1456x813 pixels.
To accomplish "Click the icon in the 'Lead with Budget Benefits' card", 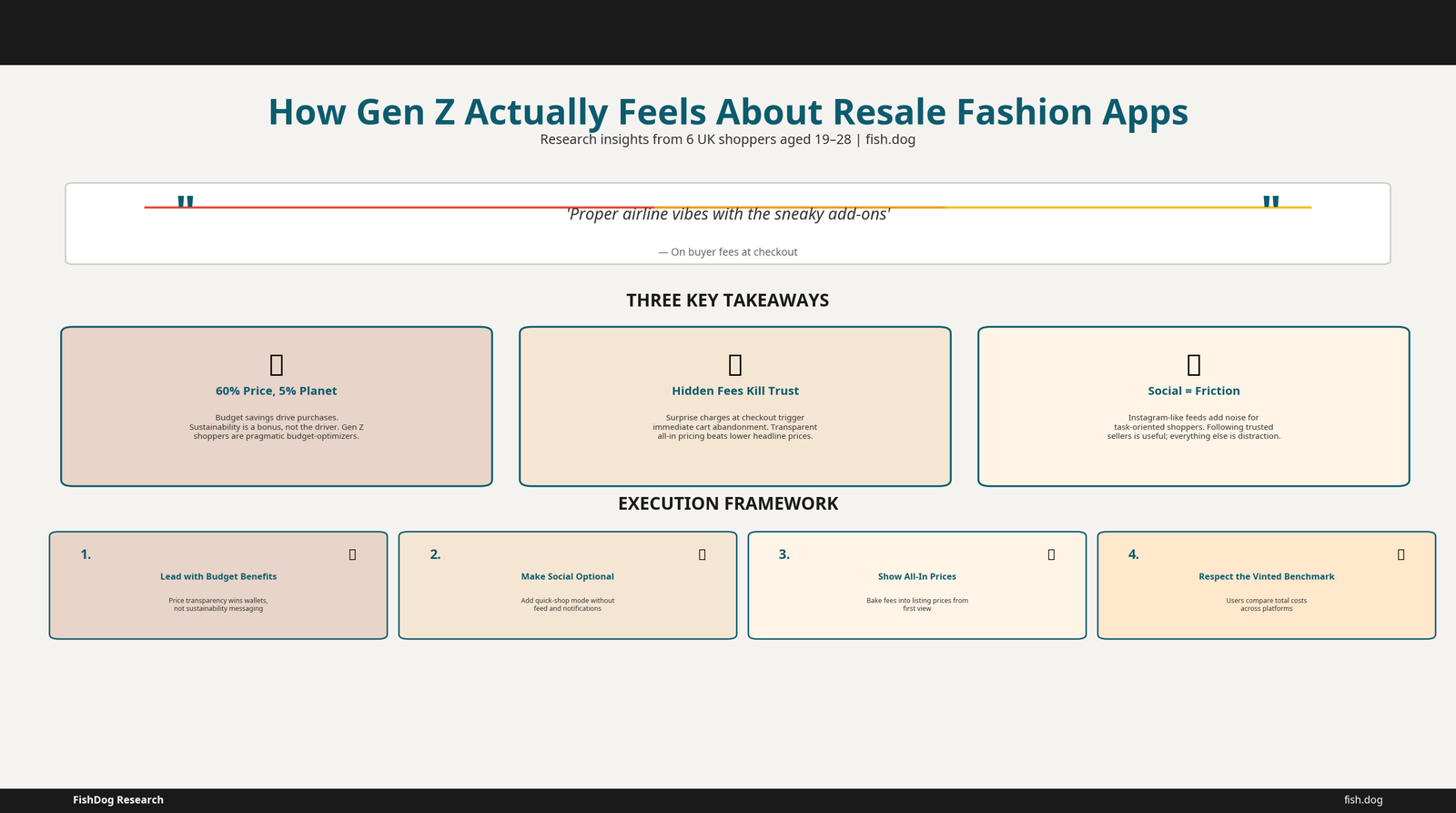I will [352, 554].
